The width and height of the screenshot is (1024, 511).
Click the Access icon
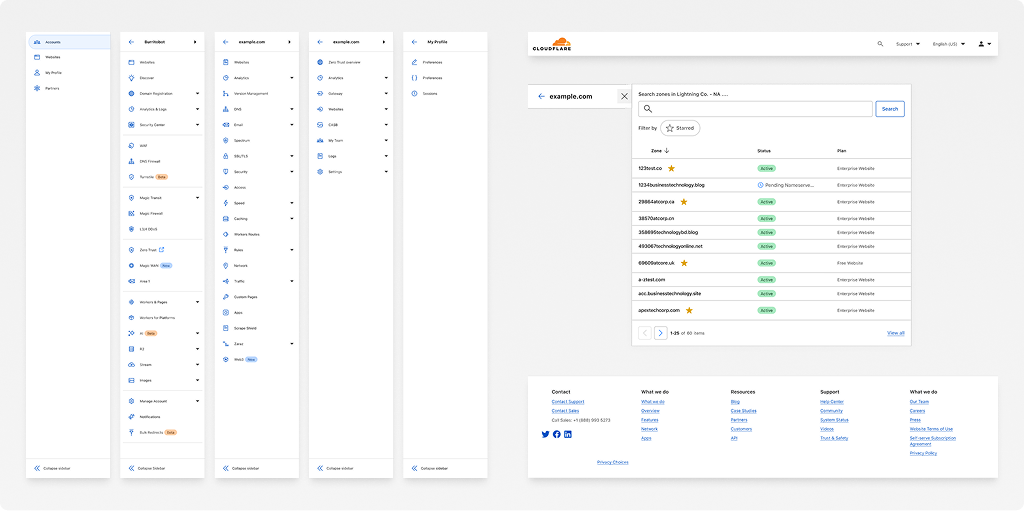point(226,188)
